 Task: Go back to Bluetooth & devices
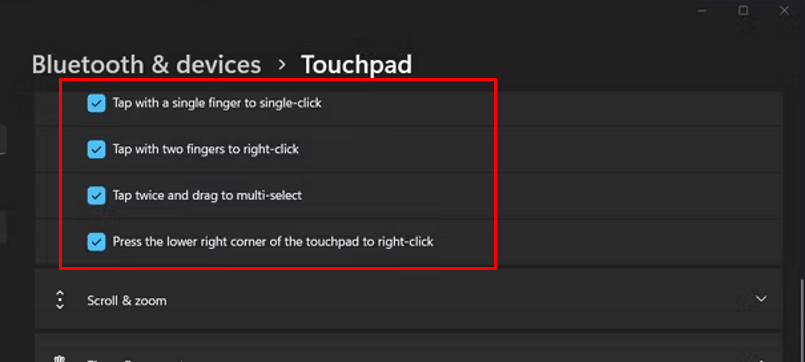point(146,65)
